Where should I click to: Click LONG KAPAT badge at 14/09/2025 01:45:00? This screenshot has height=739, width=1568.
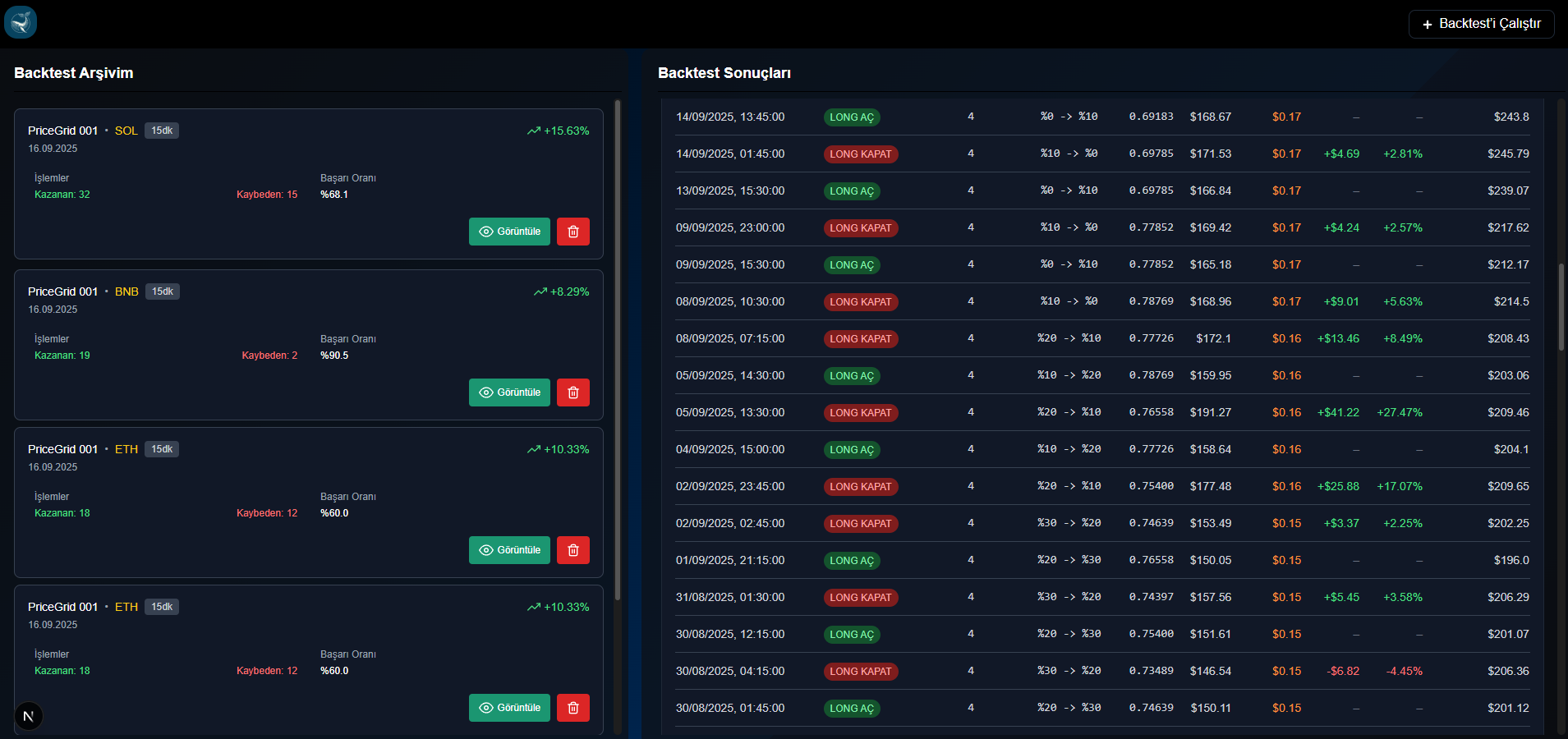[x=861, y=154]
